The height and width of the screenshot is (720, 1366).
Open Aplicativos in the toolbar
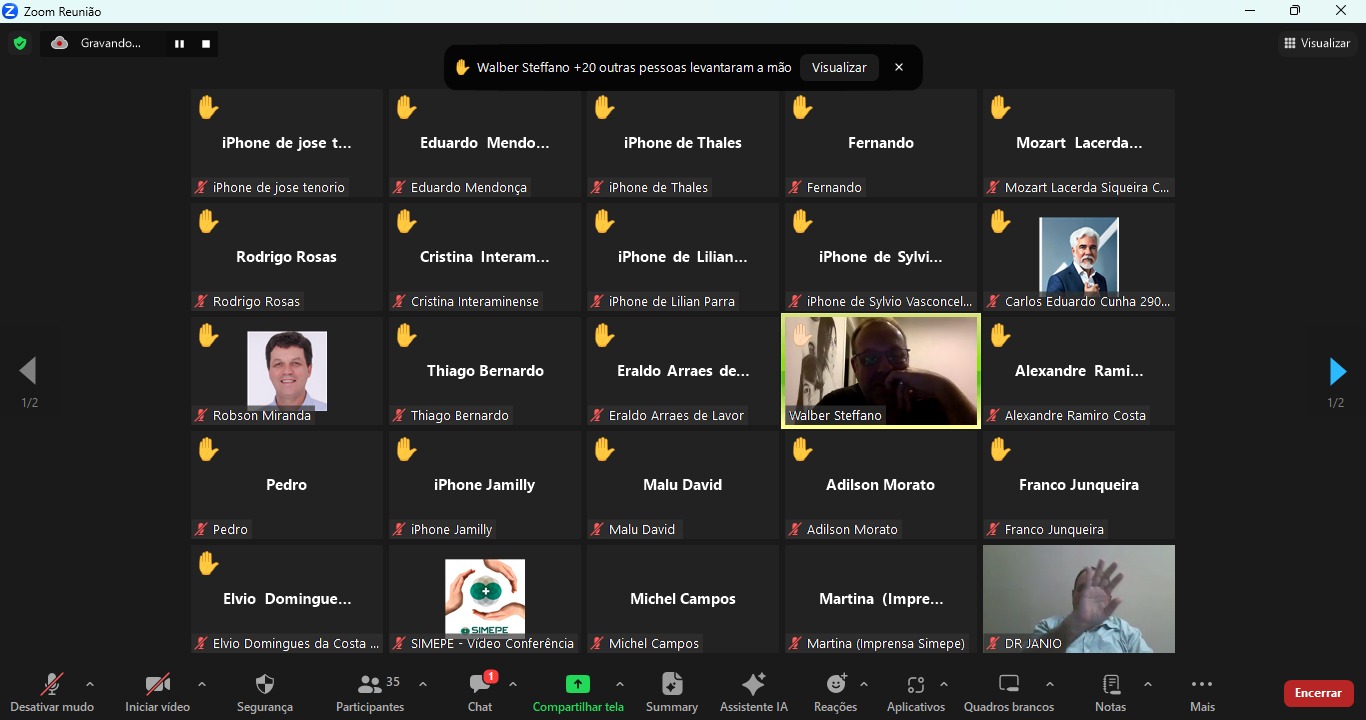point(915,692)
